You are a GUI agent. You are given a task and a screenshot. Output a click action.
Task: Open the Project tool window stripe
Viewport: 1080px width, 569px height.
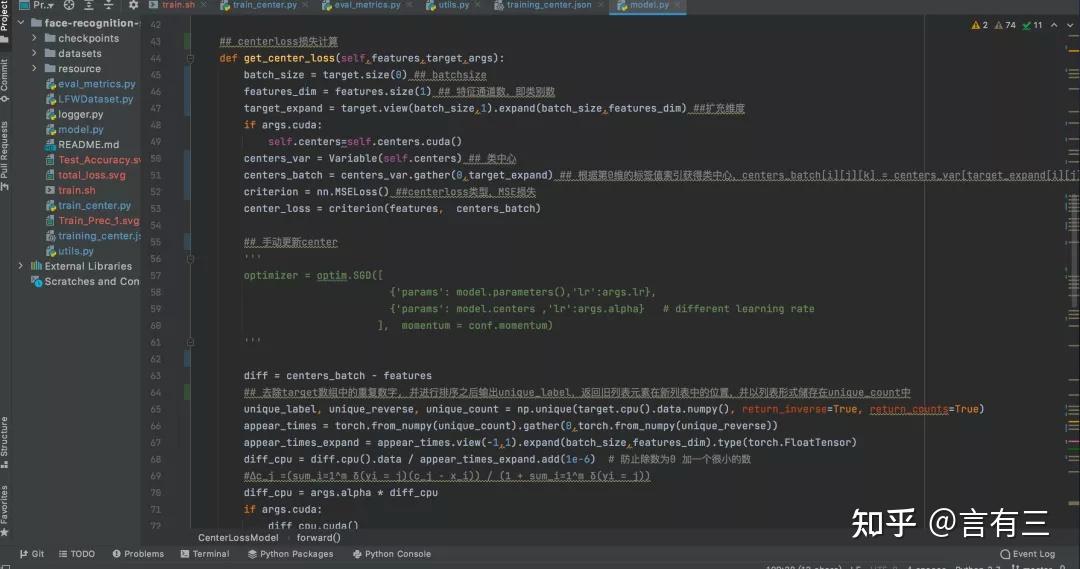5,21
